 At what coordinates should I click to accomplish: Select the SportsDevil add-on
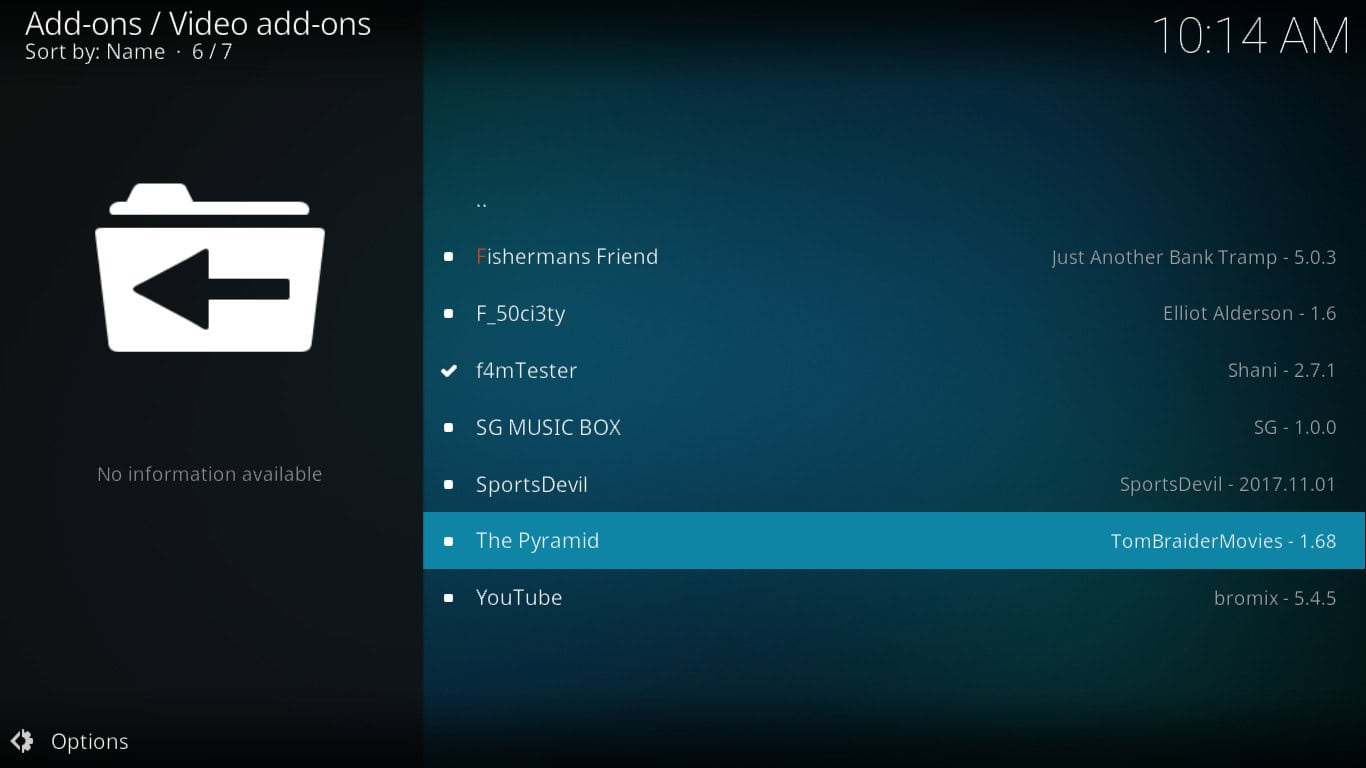coord(894,484)
